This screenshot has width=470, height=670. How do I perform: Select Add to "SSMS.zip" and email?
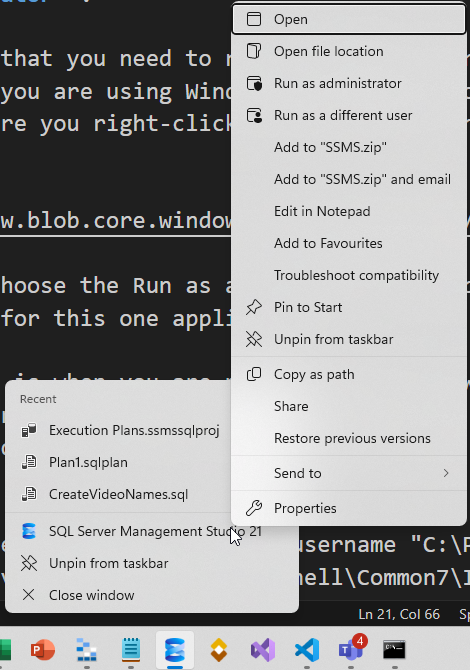pyautogui.click(x=349, y=179)
